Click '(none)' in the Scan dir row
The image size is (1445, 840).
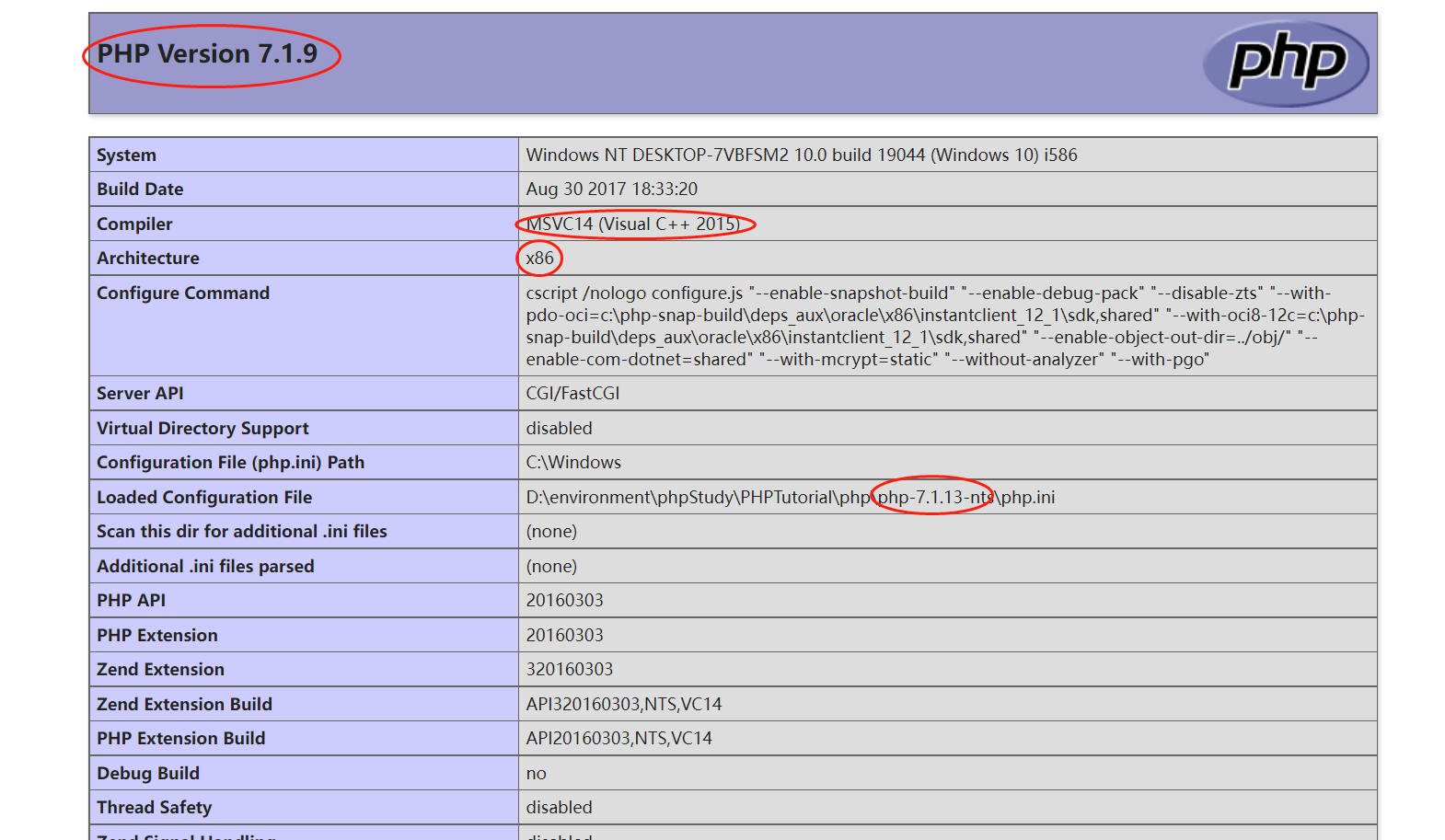(x=552, y=532)
